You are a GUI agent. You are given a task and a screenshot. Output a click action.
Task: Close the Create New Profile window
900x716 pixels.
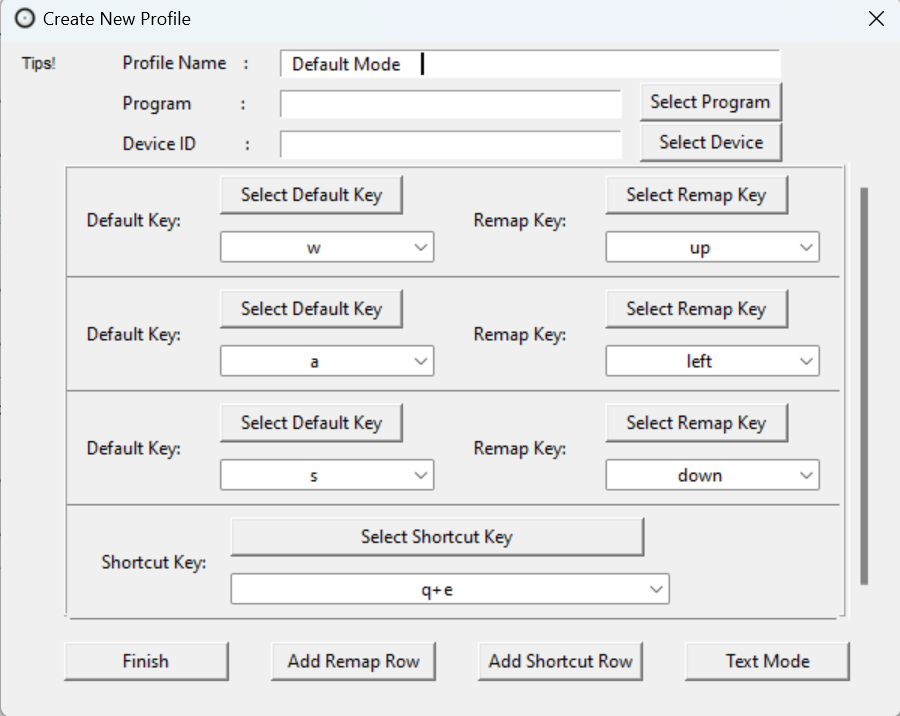[x=876, y=19]
